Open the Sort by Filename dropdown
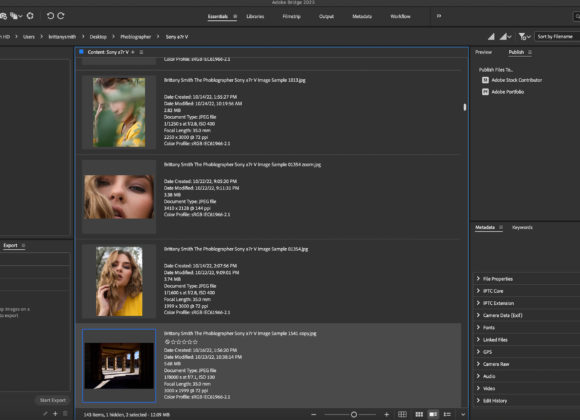 coord(557,36)
